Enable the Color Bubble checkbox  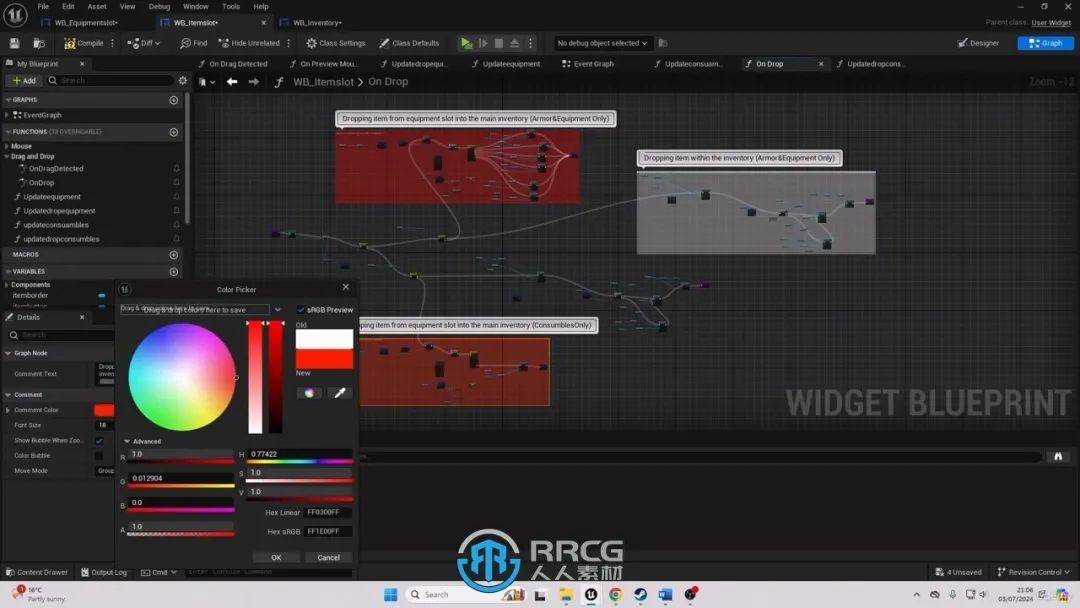click(99, 456)
